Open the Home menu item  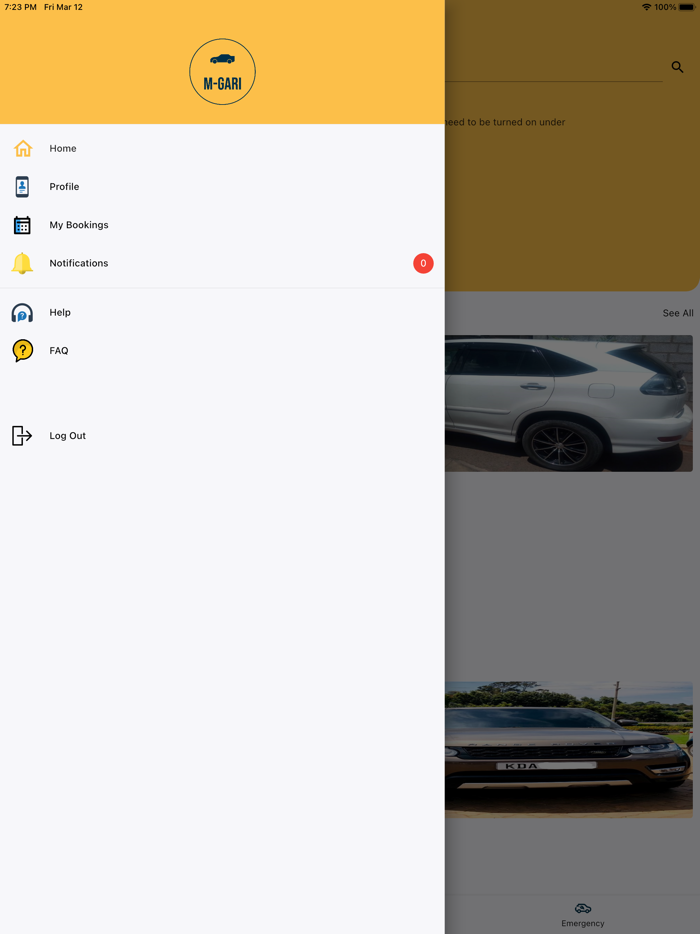coord(63,149)
